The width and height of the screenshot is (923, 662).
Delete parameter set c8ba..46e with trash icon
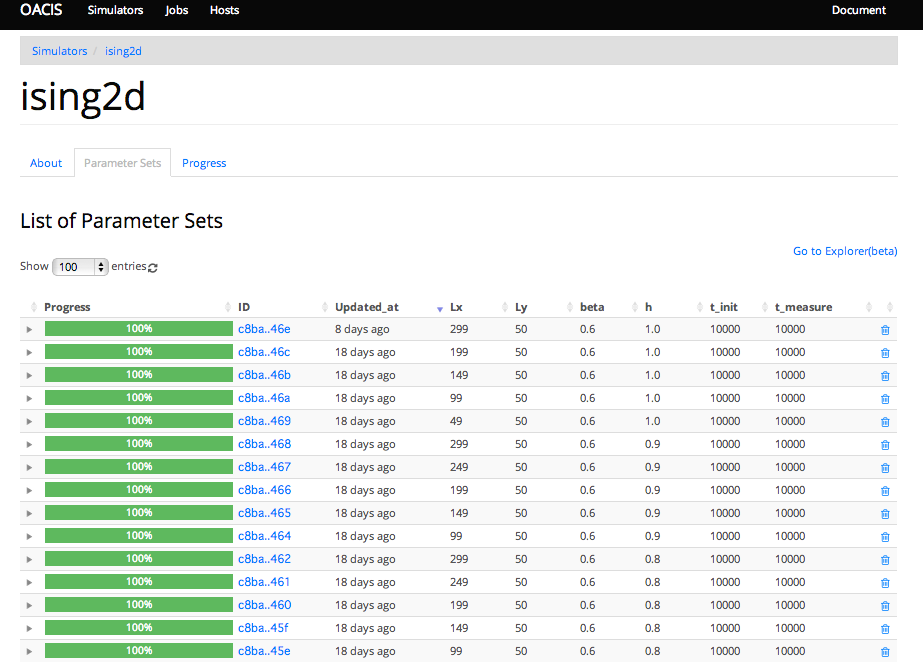coord(885,330)
